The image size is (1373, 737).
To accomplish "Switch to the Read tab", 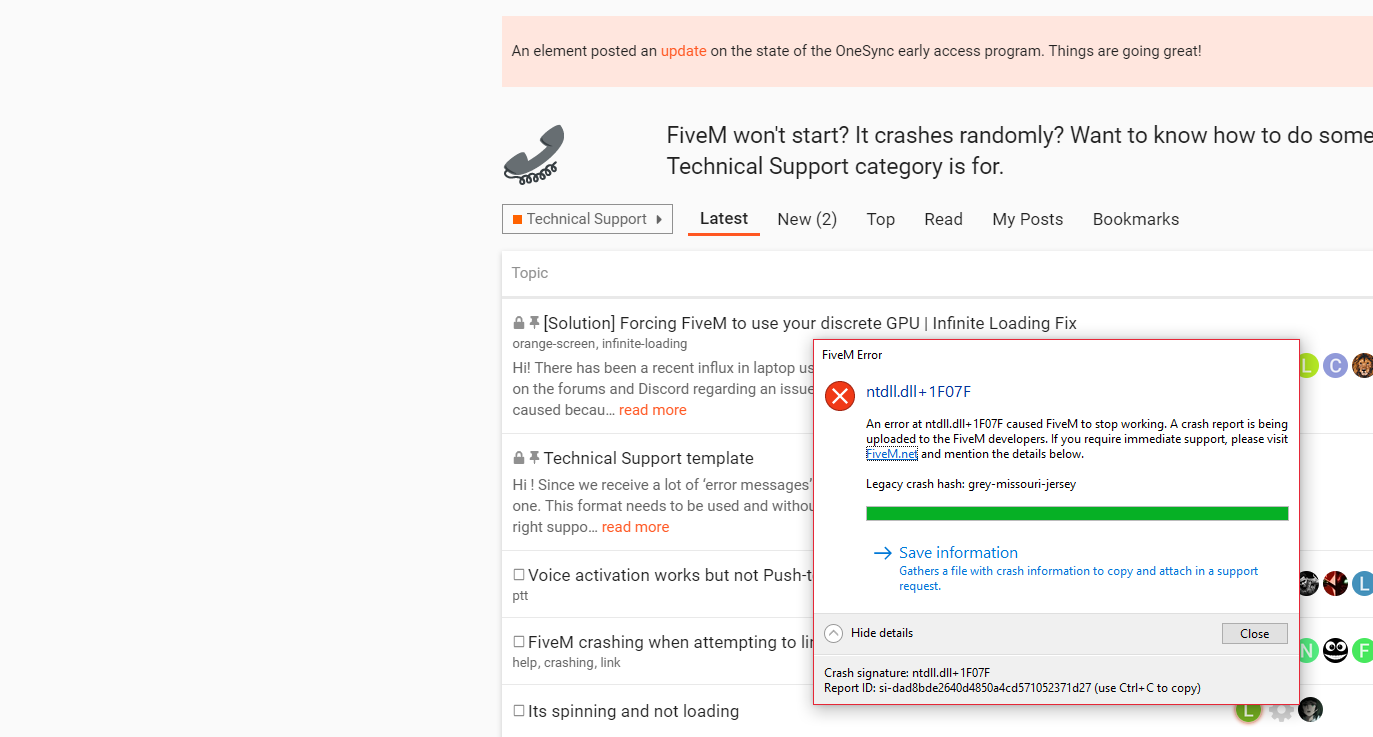I will (x=943, y=219).
